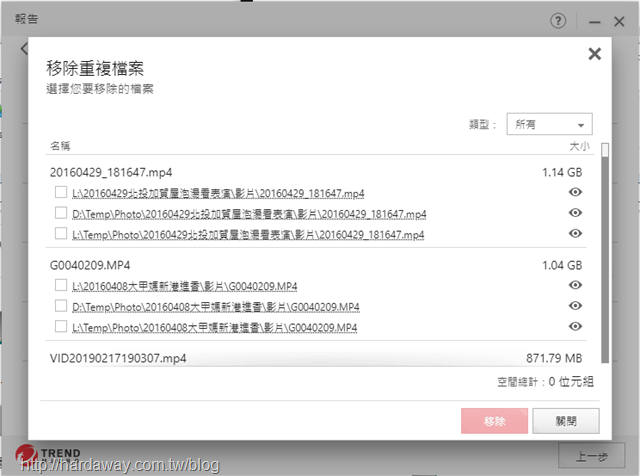Preview L:\Temp\Photo G0040209.MP4 with eye icon

(575, 326)
